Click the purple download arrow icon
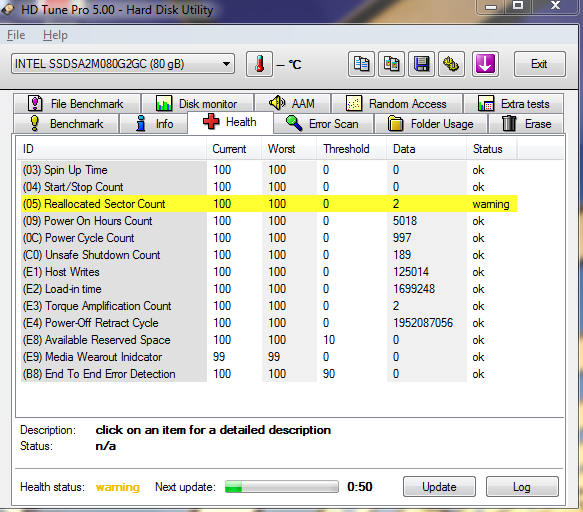 [x=485, y=64]
